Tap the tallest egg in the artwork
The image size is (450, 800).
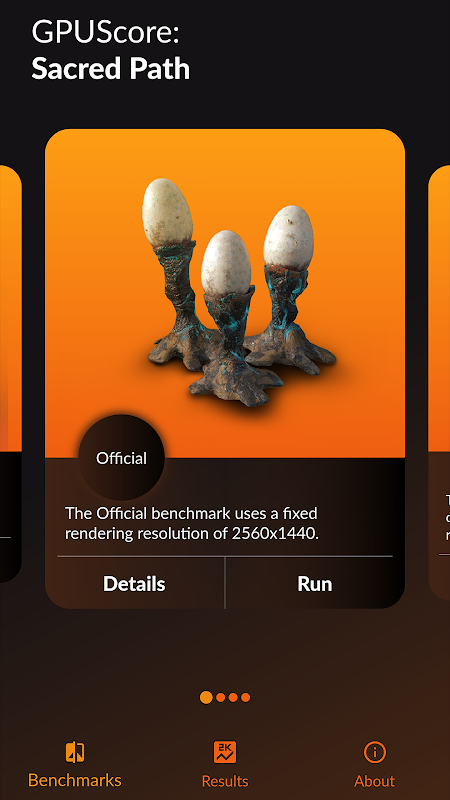point(167,211)
